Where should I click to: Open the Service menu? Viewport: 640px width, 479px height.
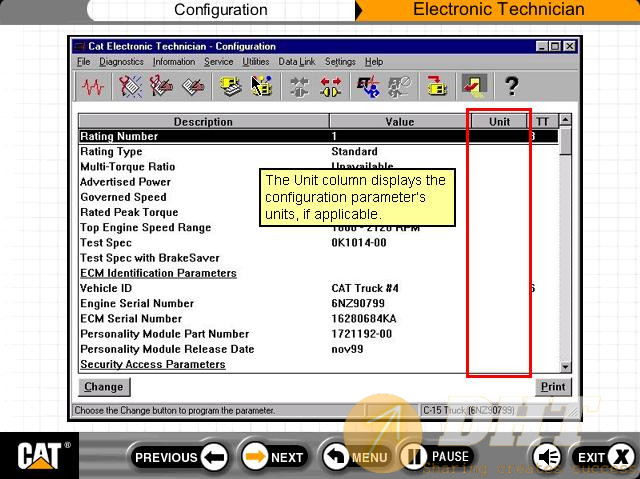218,62
